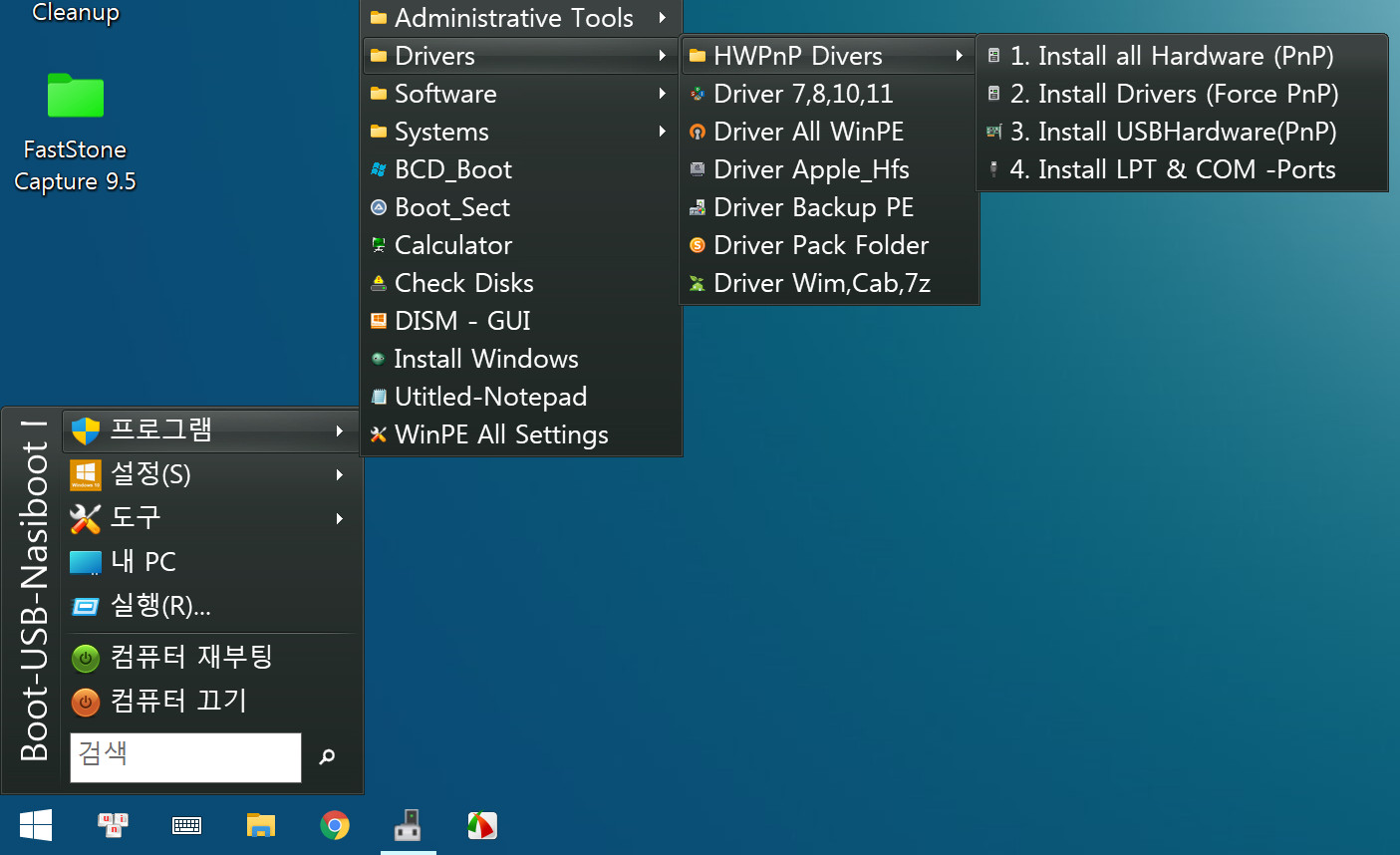The width and height of the screenshot is (1400, 855).
Task: Choose 3. Install USBHardware(PnP)
Action: point(1182,132)
